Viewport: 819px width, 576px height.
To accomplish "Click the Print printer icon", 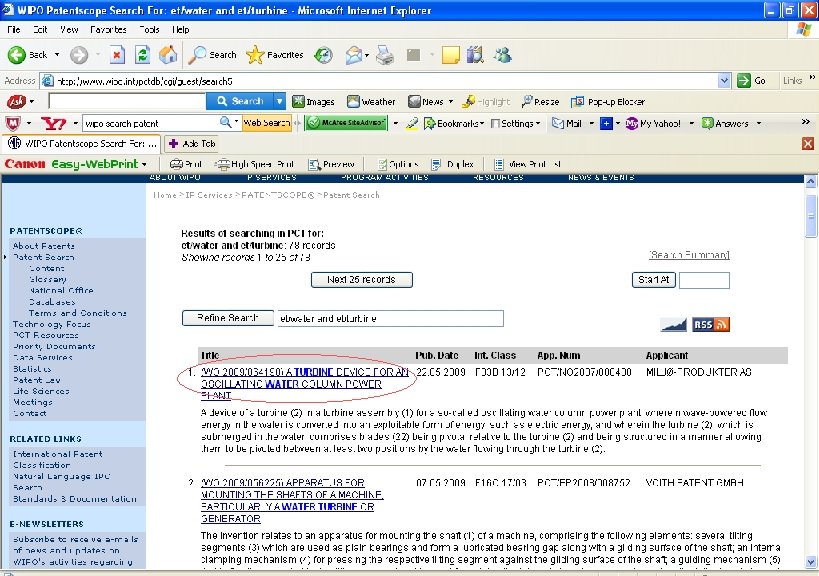I will pos(385,55).
